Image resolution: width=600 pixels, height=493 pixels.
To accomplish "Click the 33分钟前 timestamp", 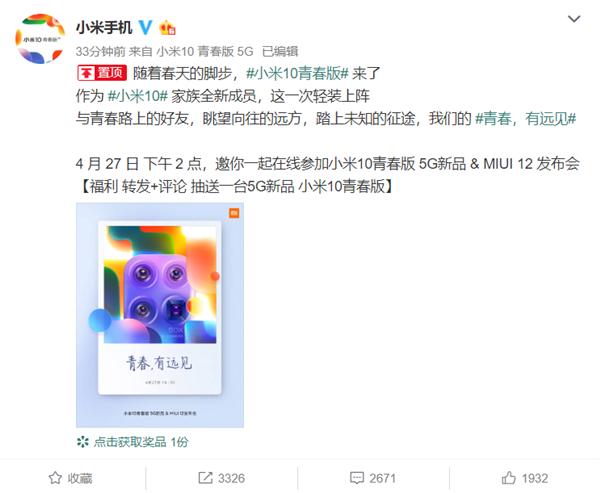I will click(100, 51).
